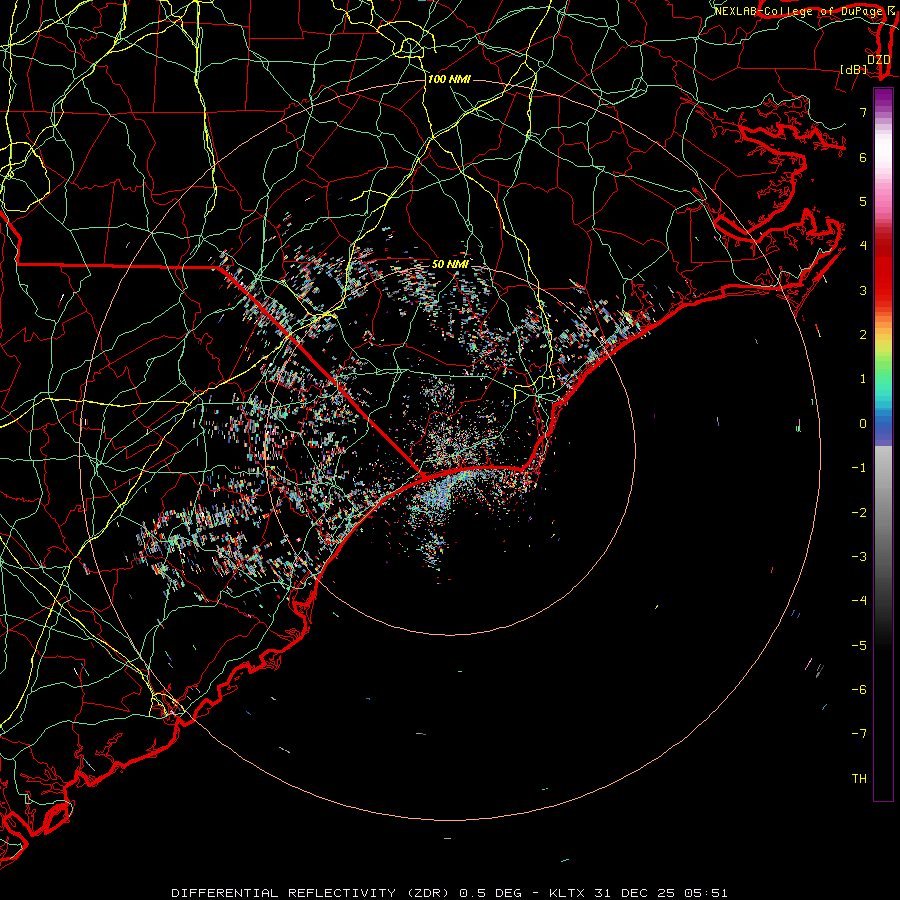Click the 0 value on the color scale
The height and width of the screenshot is (900, 900).
[x=863, y=424]
